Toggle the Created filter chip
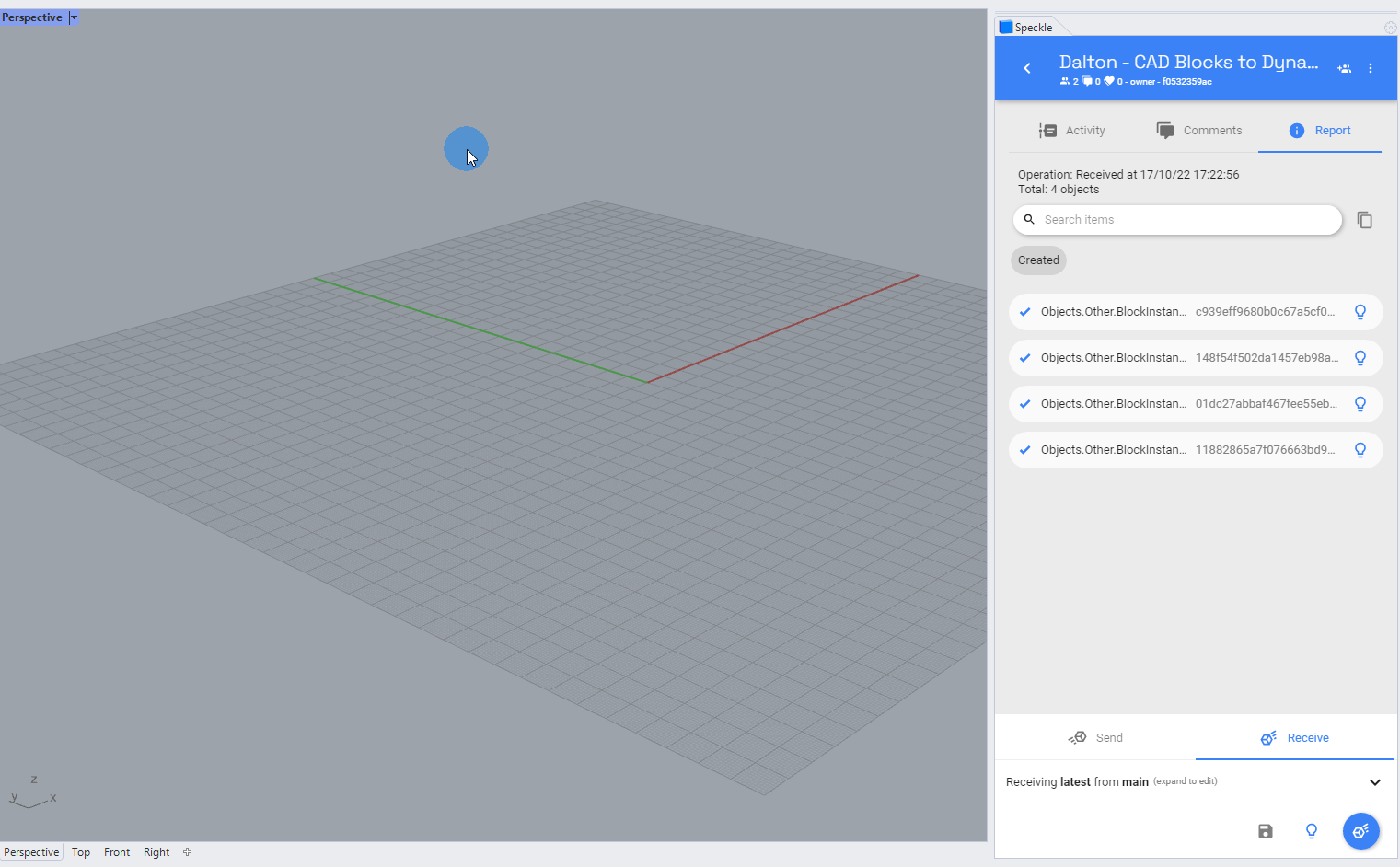The image size is (1400, 867). (1038, 260)
